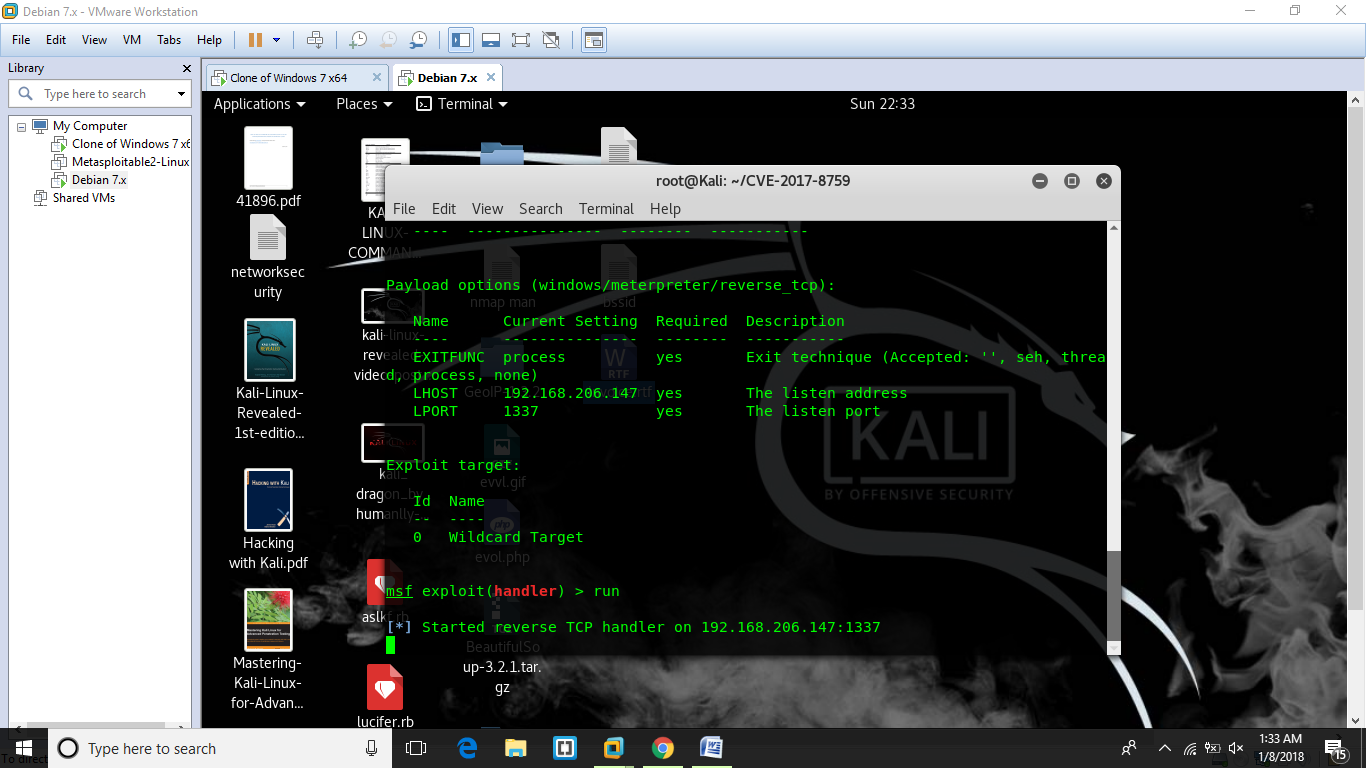
Task: Launch Microsoft Edge from the taskbar
Action: [467, 748]
